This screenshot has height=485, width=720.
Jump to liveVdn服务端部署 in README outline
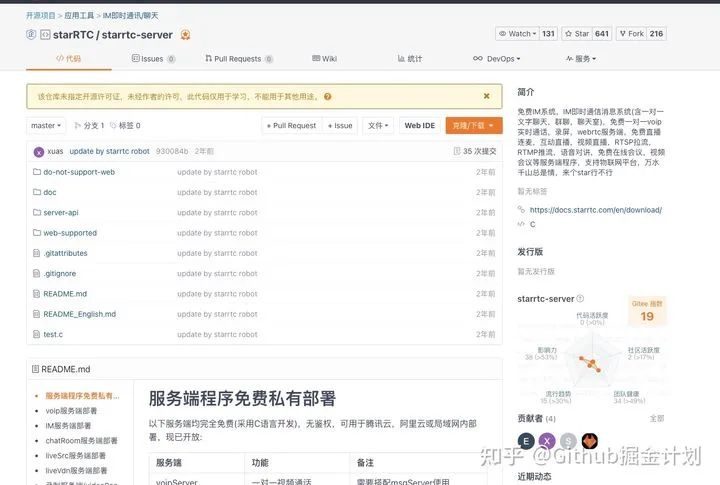76,471
